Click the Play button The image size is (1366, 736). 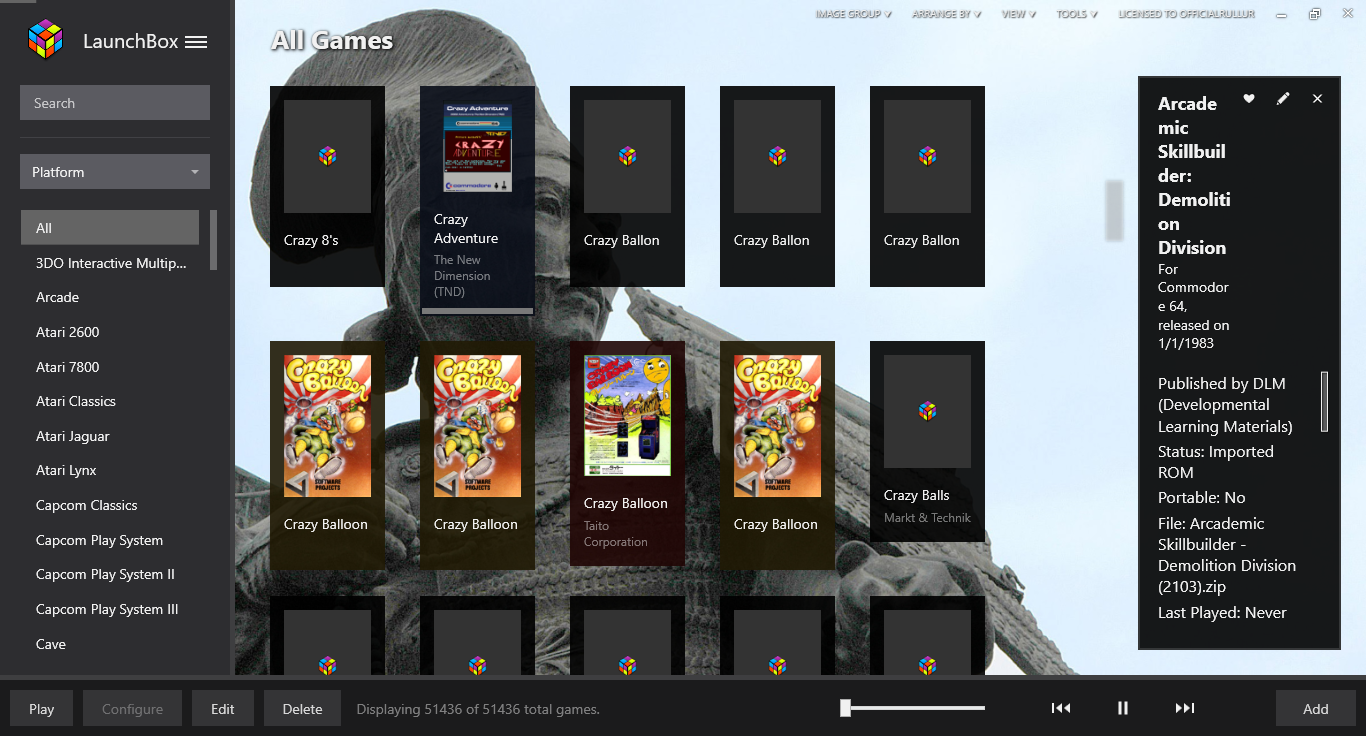click(x=41, y=708)
